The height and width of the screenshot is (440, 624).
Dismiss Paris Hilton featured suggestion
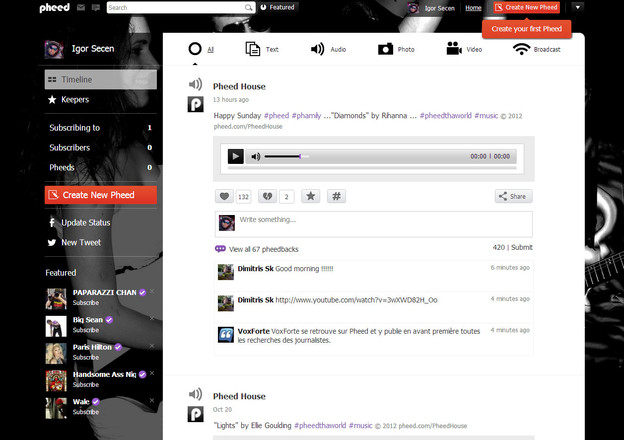(152, 346)
